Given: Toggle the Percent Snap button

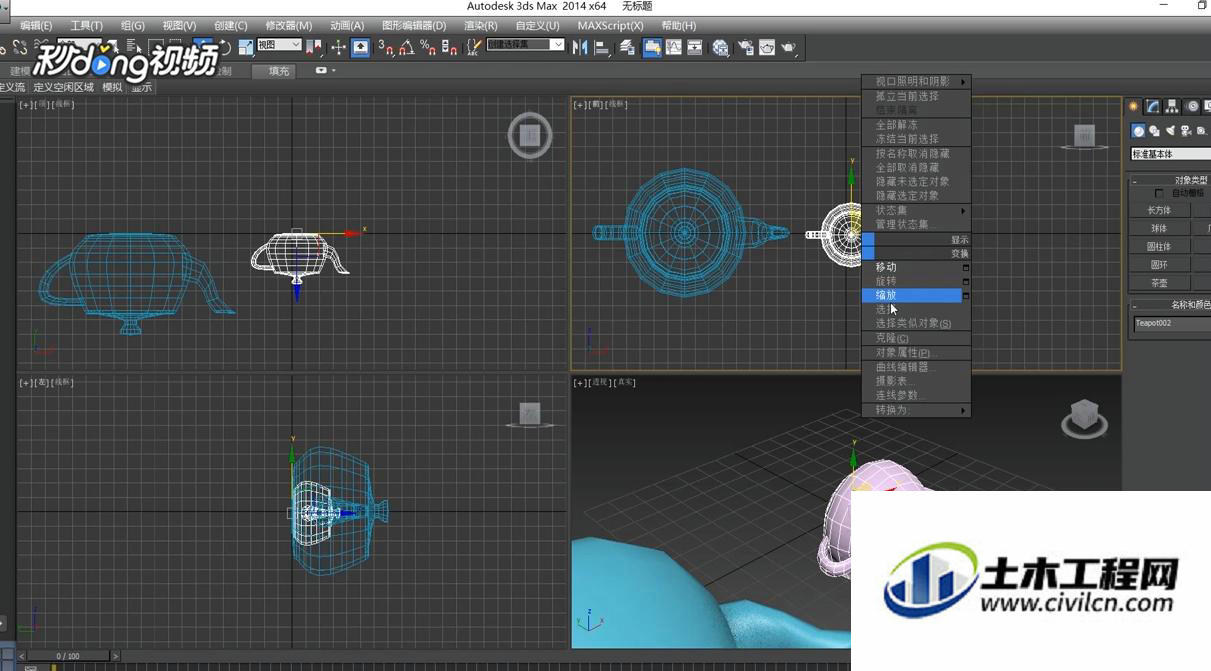Looking at the screenshot, I should pyautogui.click(x=428, y=47).
